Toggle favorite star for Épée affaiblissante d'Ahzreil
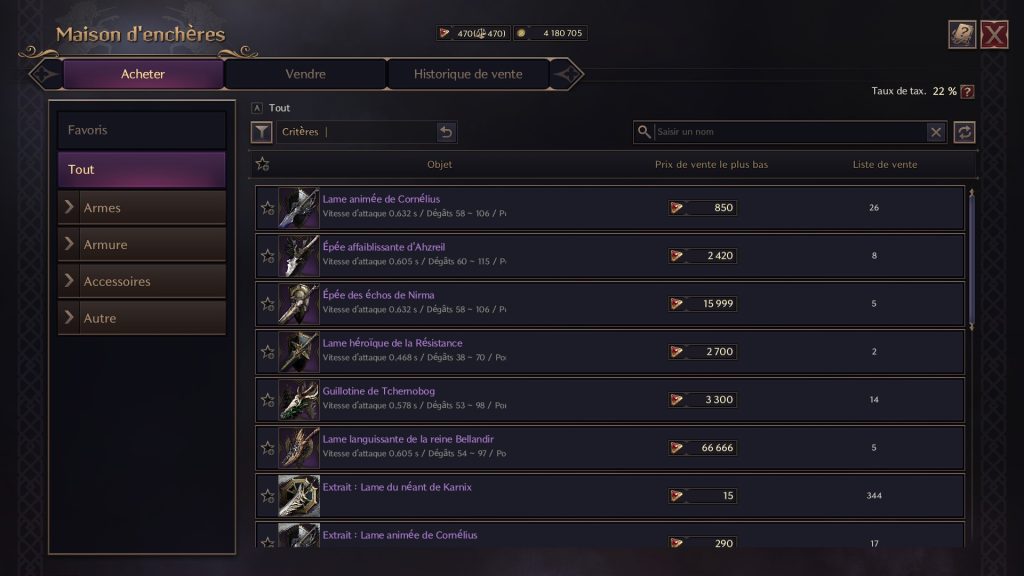This screenshot has width=1024, height=576. (267, 256)
